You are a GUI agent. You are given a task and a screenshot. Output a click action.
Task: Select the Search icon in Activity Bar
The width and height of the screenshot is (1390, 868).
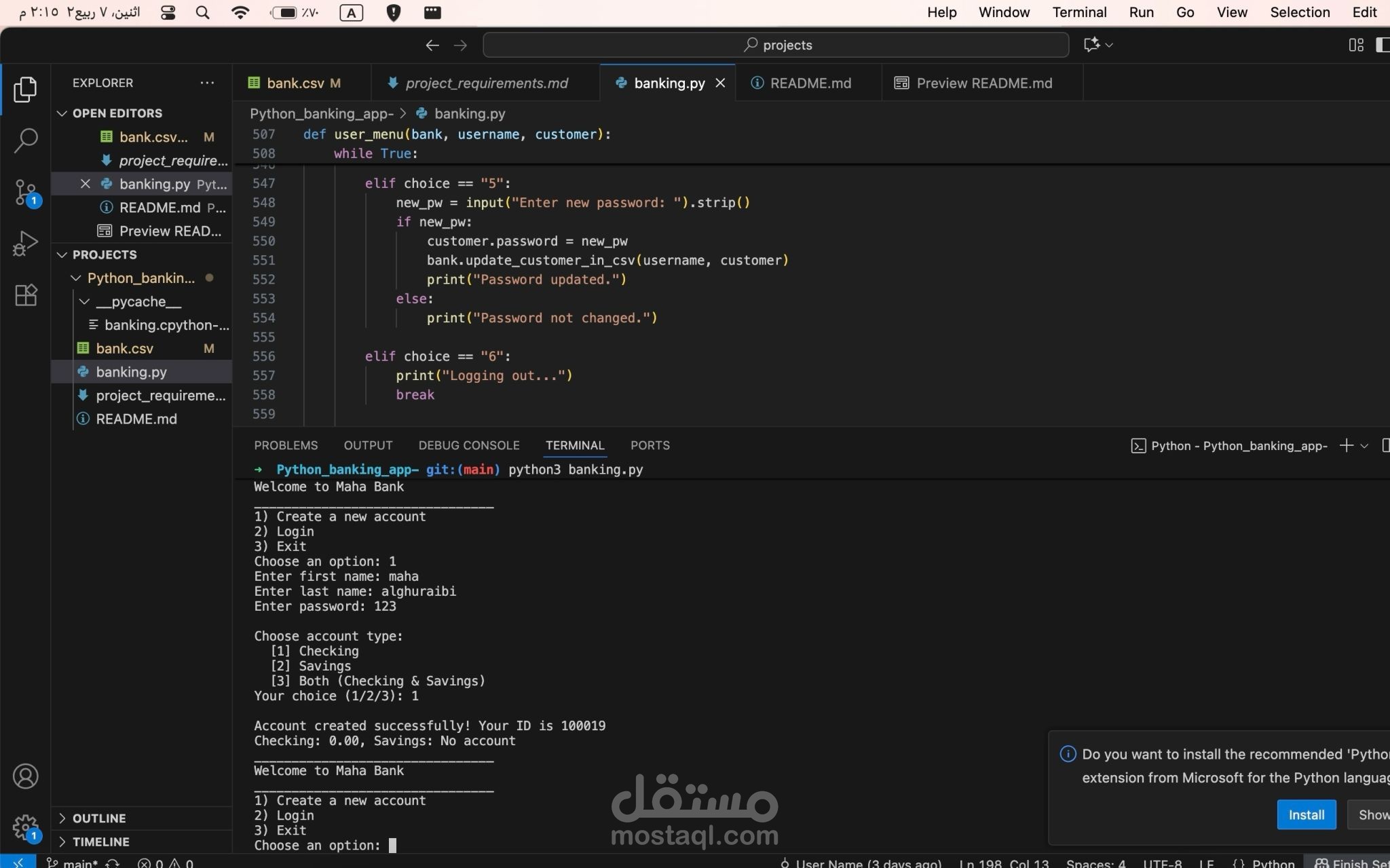click(x=26, y=140)
